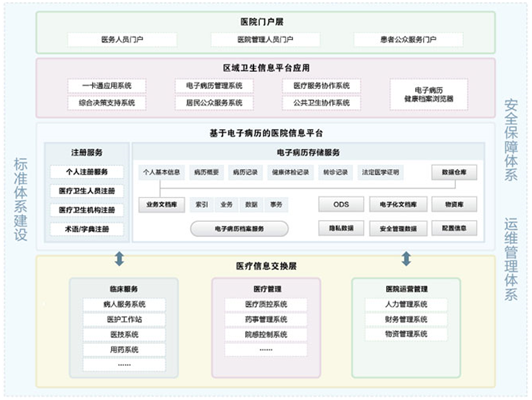Click the 数据仓库 button

coord(454,172)
